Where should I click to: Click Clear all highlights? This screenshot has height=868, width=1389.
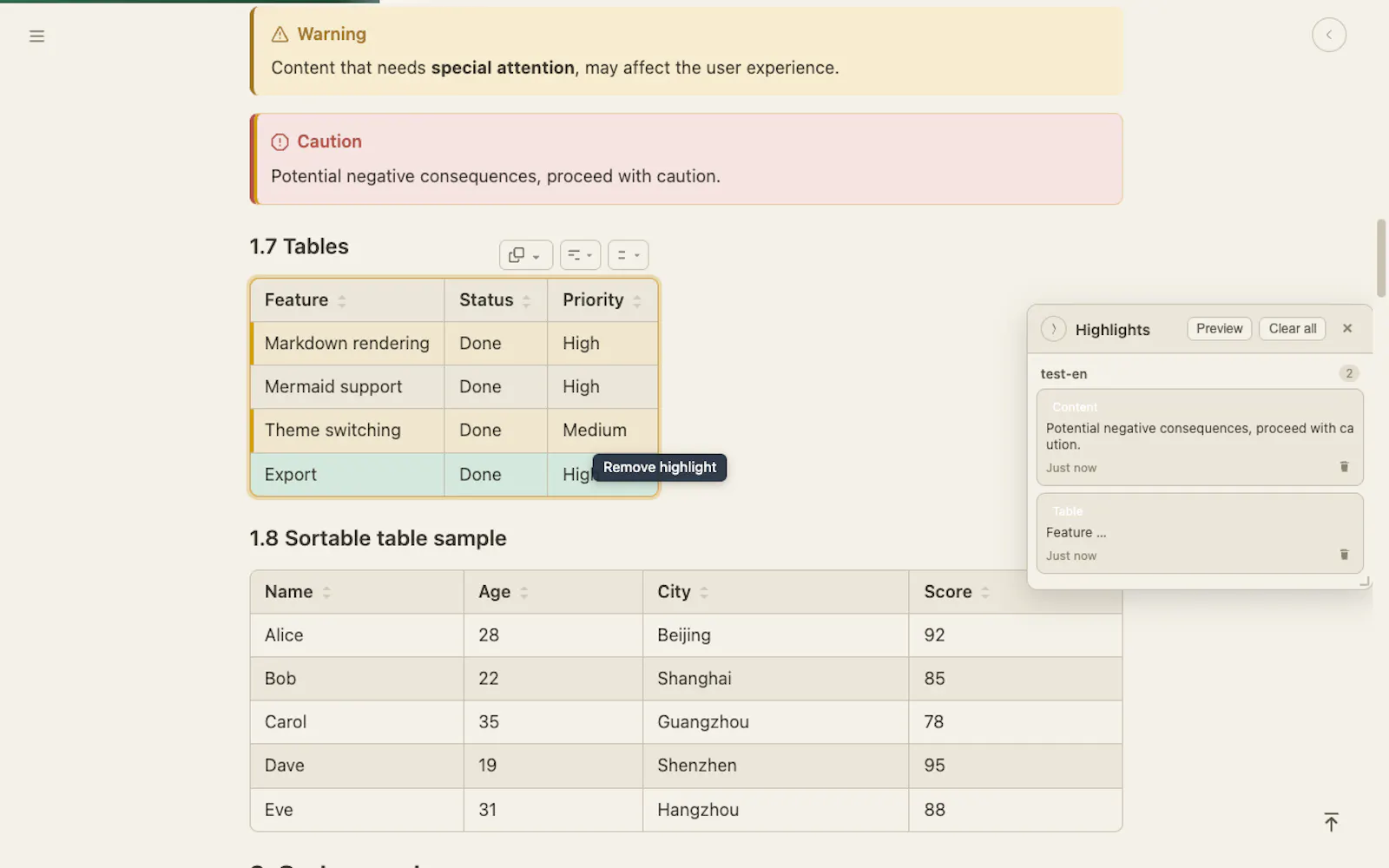(x=1292, y=329)
